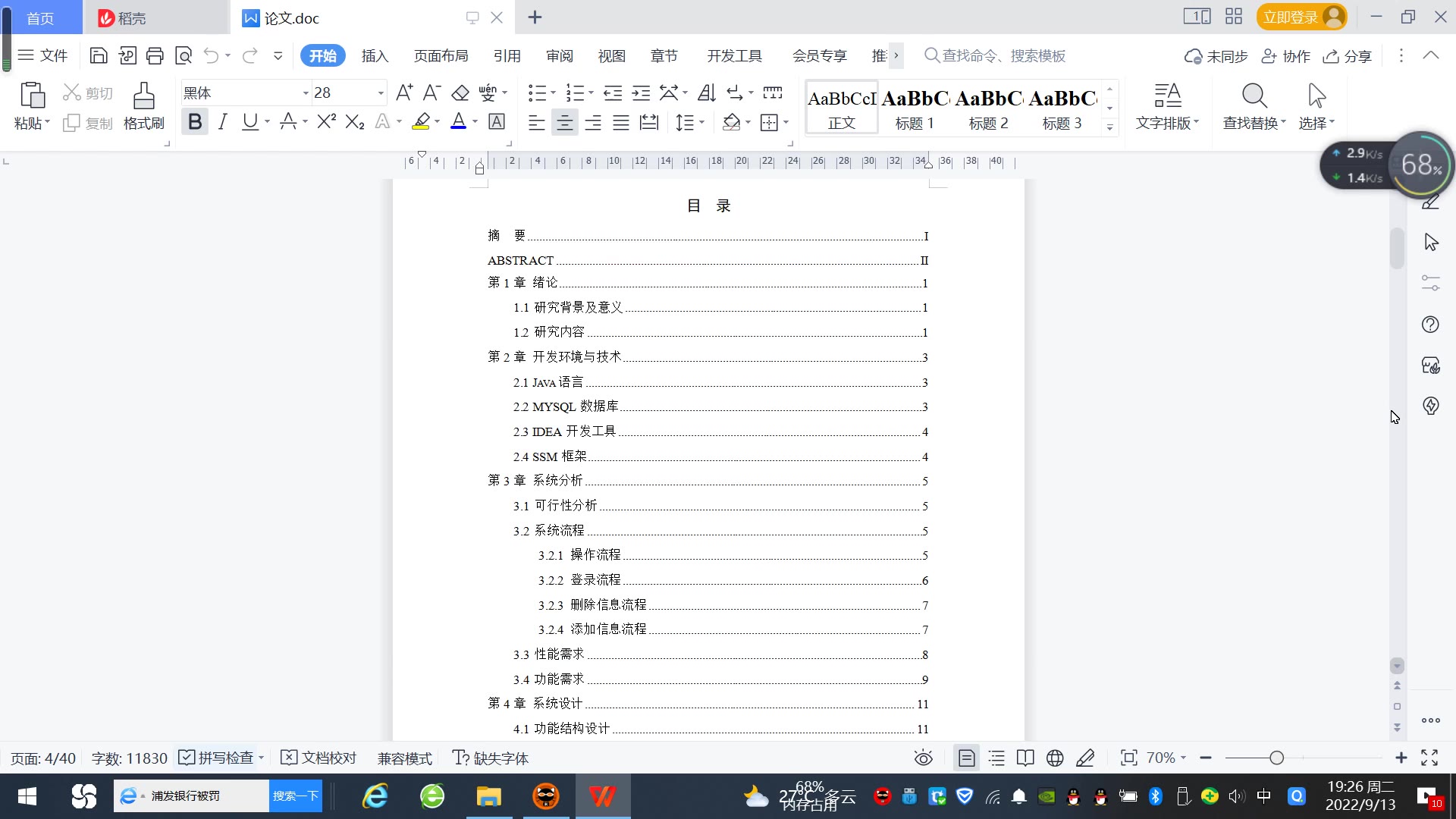This screenshot has width=1456, height=819.
Task: Click eye protection mode icon in status bar
Action: click(x=923, y=758)
